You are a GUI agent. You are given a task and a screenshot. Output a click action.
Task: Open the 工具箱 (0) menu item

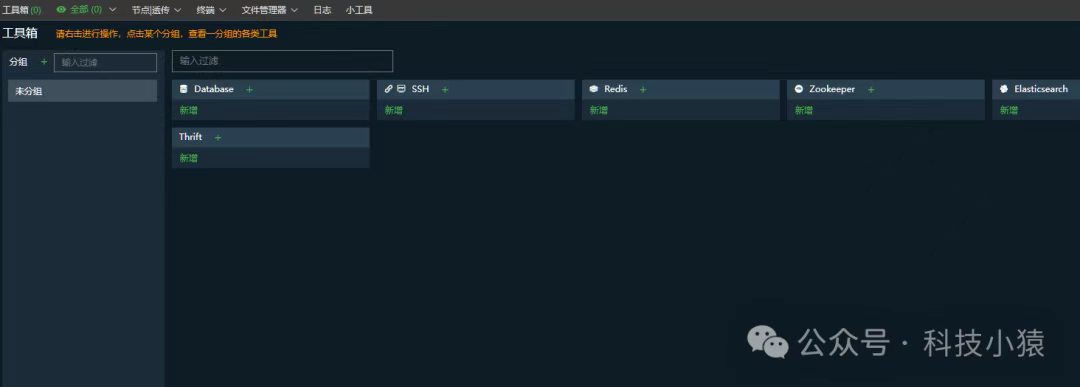21,10
